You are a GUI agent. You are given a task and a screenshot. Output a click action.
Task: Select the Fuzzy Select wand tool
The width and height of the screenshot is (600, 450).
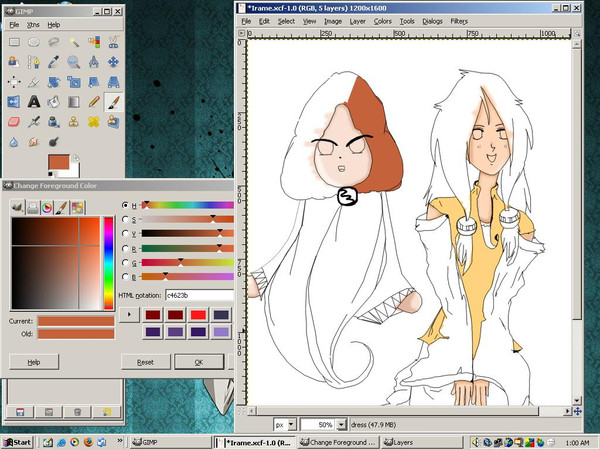pyautogui.click(x=74, y=42)
